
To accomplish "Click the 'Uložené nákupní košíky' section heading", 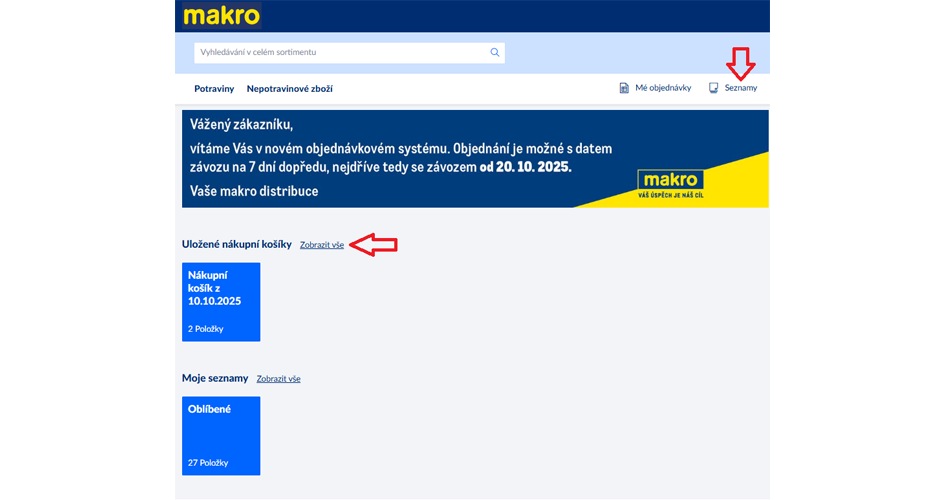I will 237,244.
